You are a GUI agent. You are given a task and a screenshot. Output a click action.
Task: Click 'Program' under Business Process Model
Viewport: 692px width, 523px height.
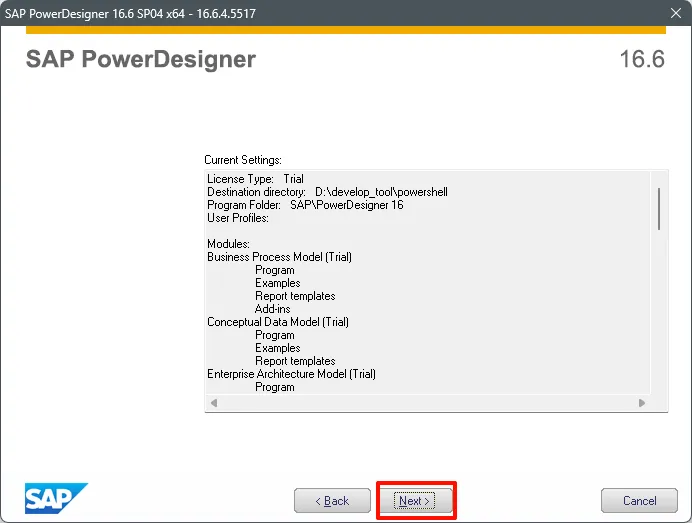[x=275, y=270]
